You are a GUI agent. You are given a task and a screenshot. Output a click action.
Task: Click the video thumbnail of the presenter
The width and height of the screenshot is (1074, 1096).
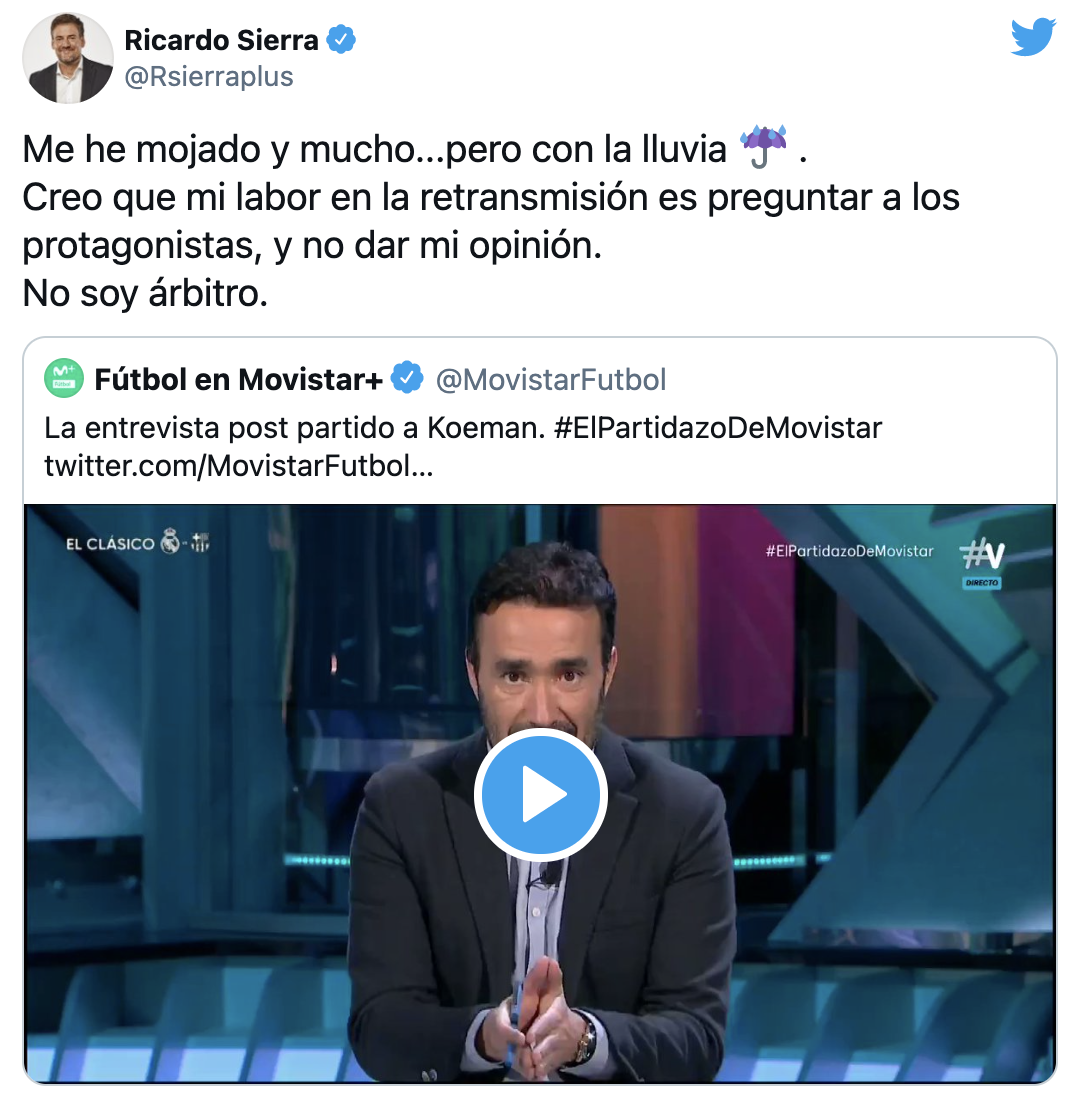540,795
